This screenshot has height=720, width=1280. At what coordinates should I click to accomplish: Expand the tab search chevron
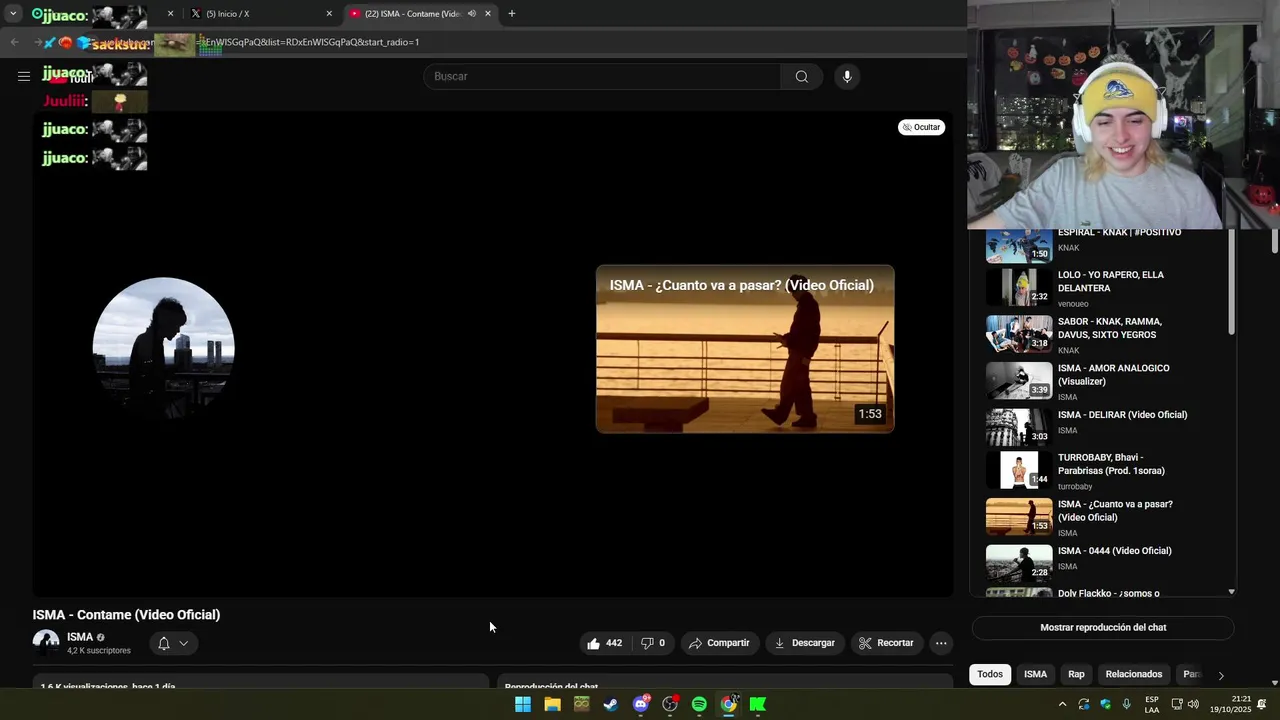coord(13,14)
